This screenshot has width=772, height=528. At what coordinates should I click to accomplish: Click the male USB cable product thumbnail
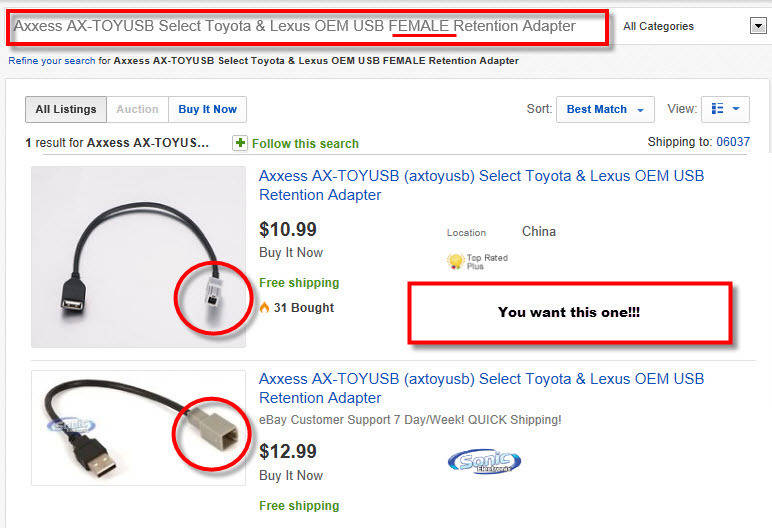pyautogui.click(x=138, y=428)
